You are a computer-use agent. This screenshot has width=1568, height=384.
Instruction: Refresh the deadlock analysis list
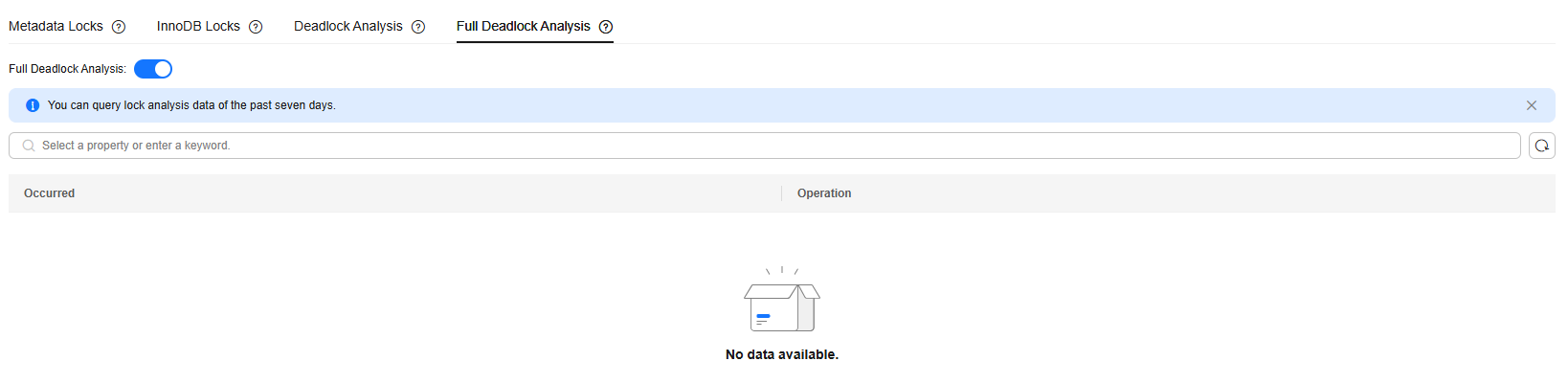pyautogui.click(x=1542, y=146)
